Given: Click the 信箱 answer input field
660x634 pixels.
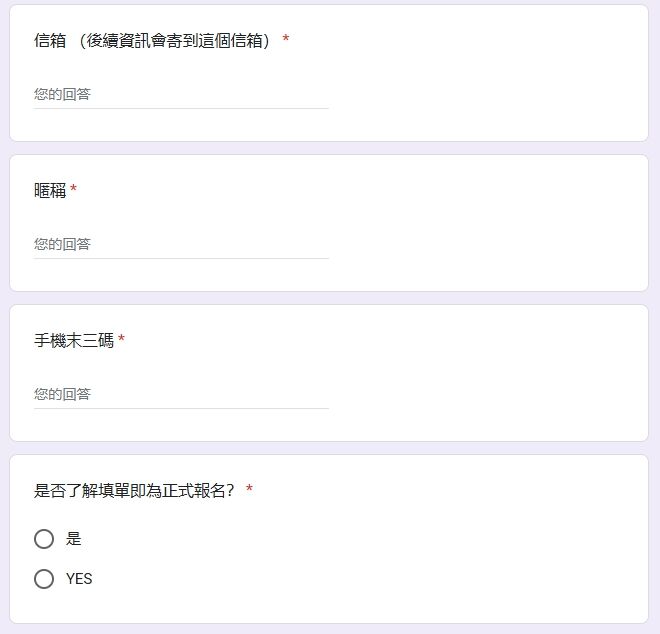Looking at the screenshot, I should pos(181,94).
